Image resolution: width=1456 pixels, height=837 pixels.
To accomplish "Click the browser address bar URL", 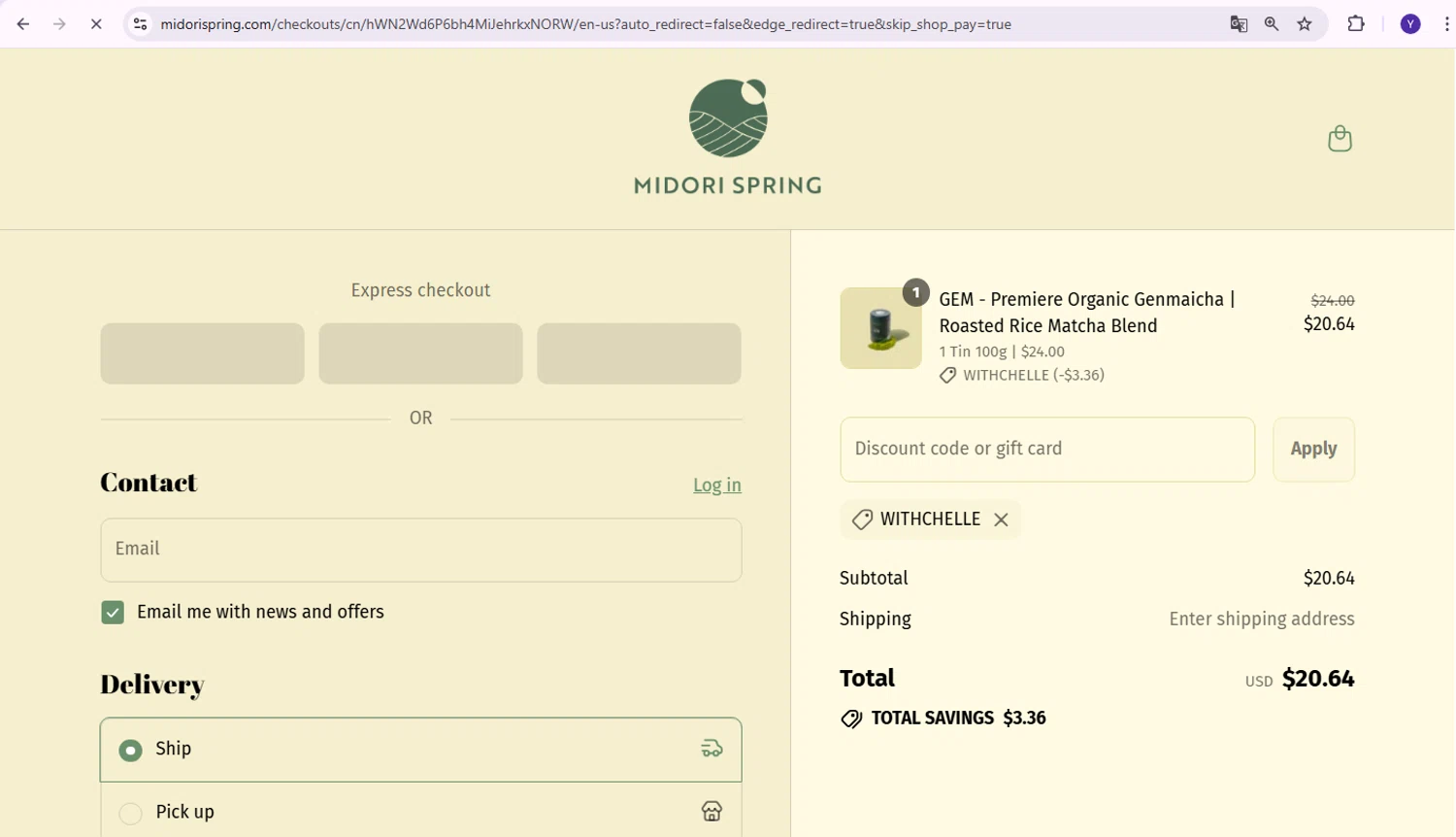I will (x=586, y=24).
